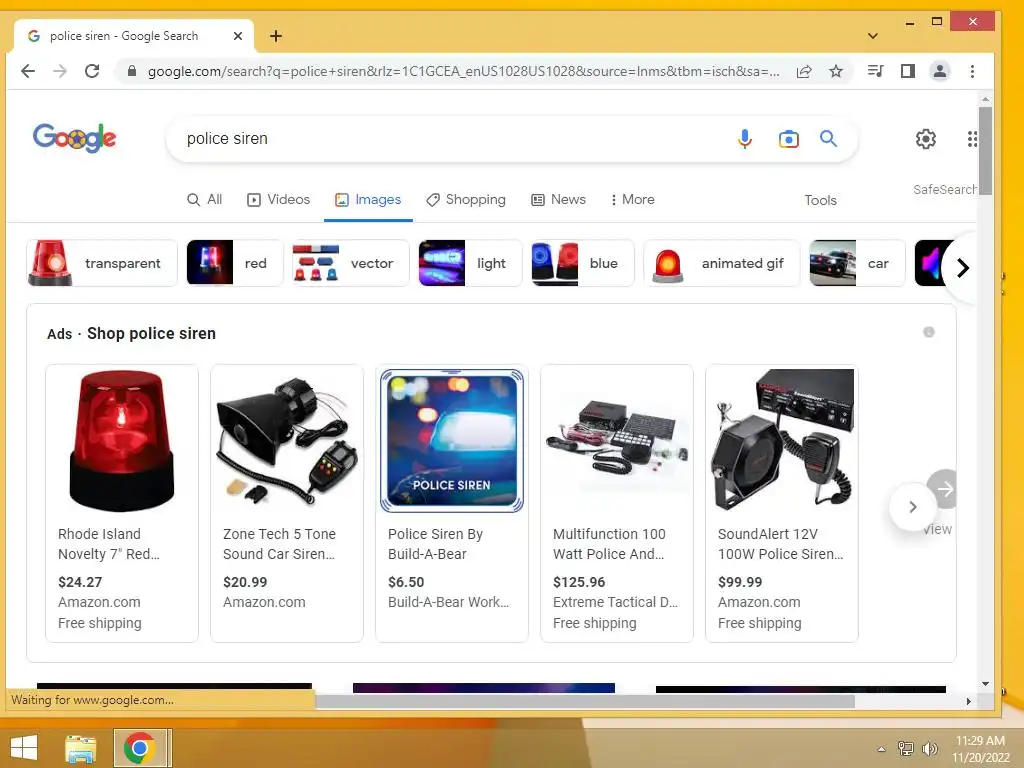Click the browser forward arrow
This screenshot has width=1024, height=768.
click(59, 71)
